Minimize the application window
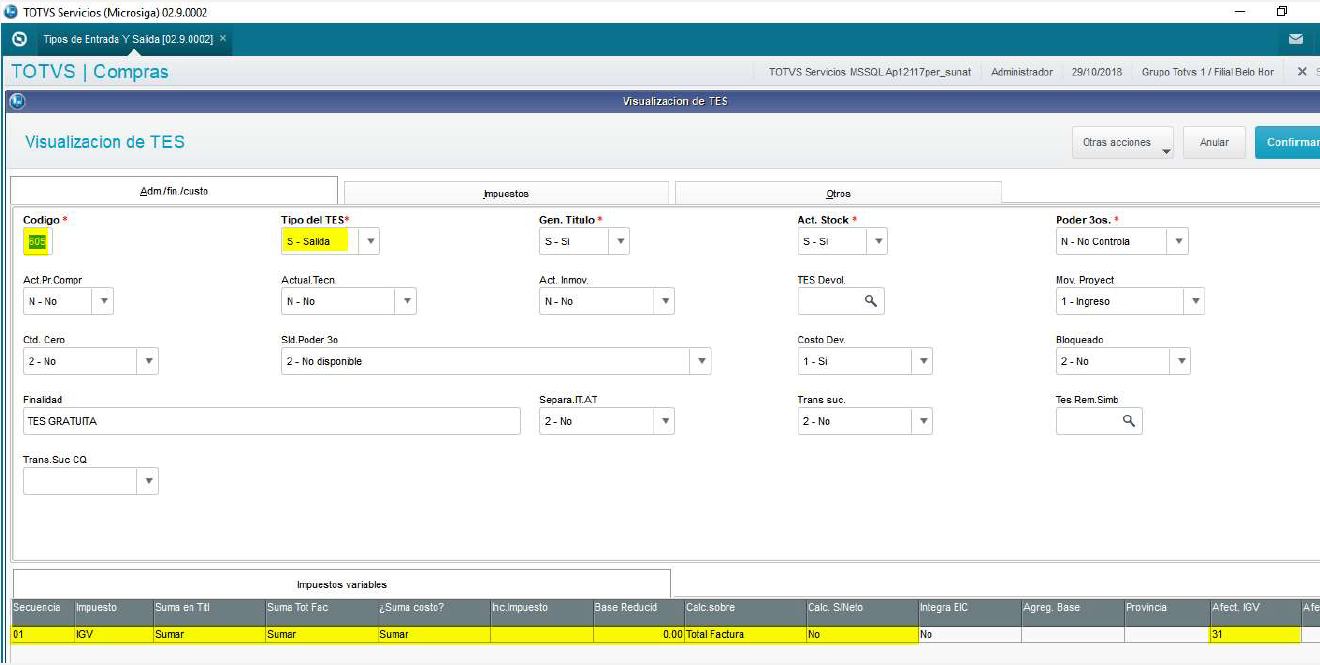Image resolution: width=1320 pixels, height=665 pixels. pos(1240,12)
